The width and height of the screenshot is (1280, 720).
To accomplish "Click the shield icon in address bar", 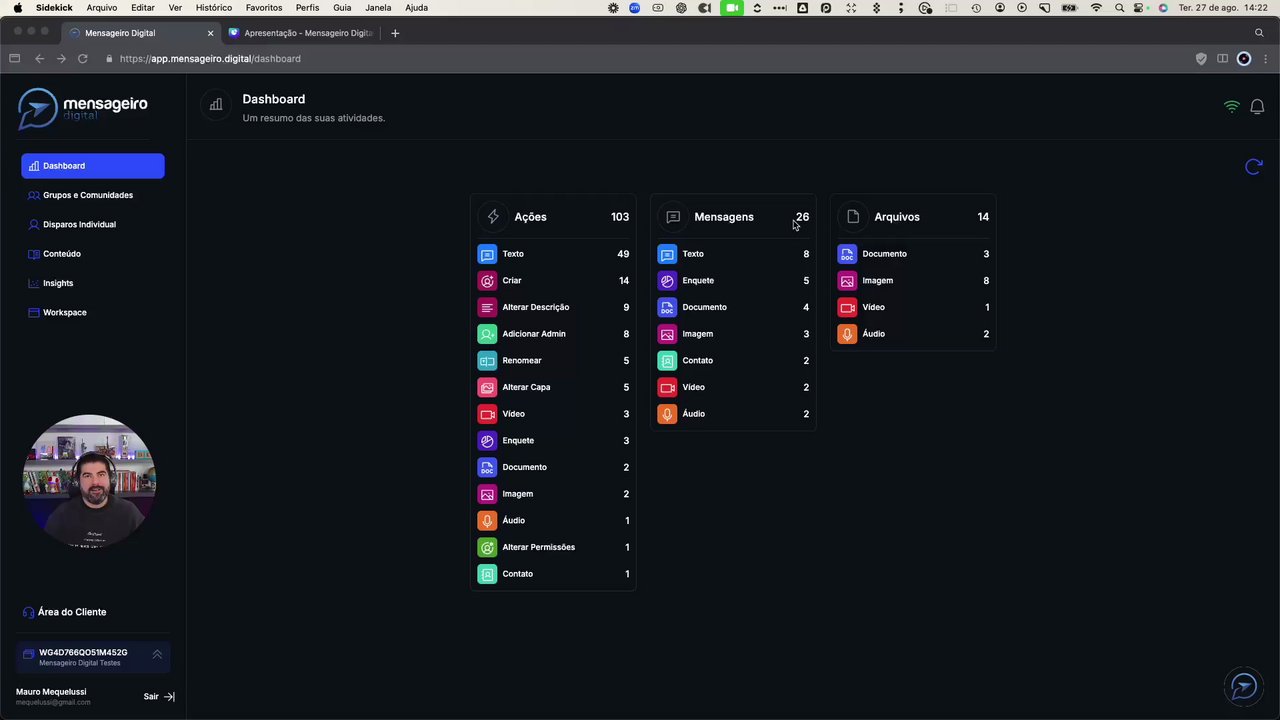I will tap(1201, 59).
